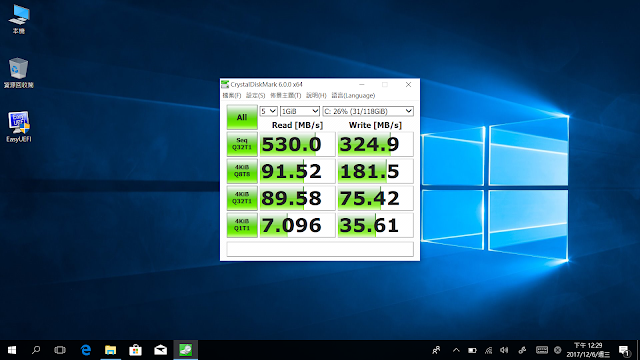Open the 1GiB test size dropdown
640x360 pixels.
(300, 111)
